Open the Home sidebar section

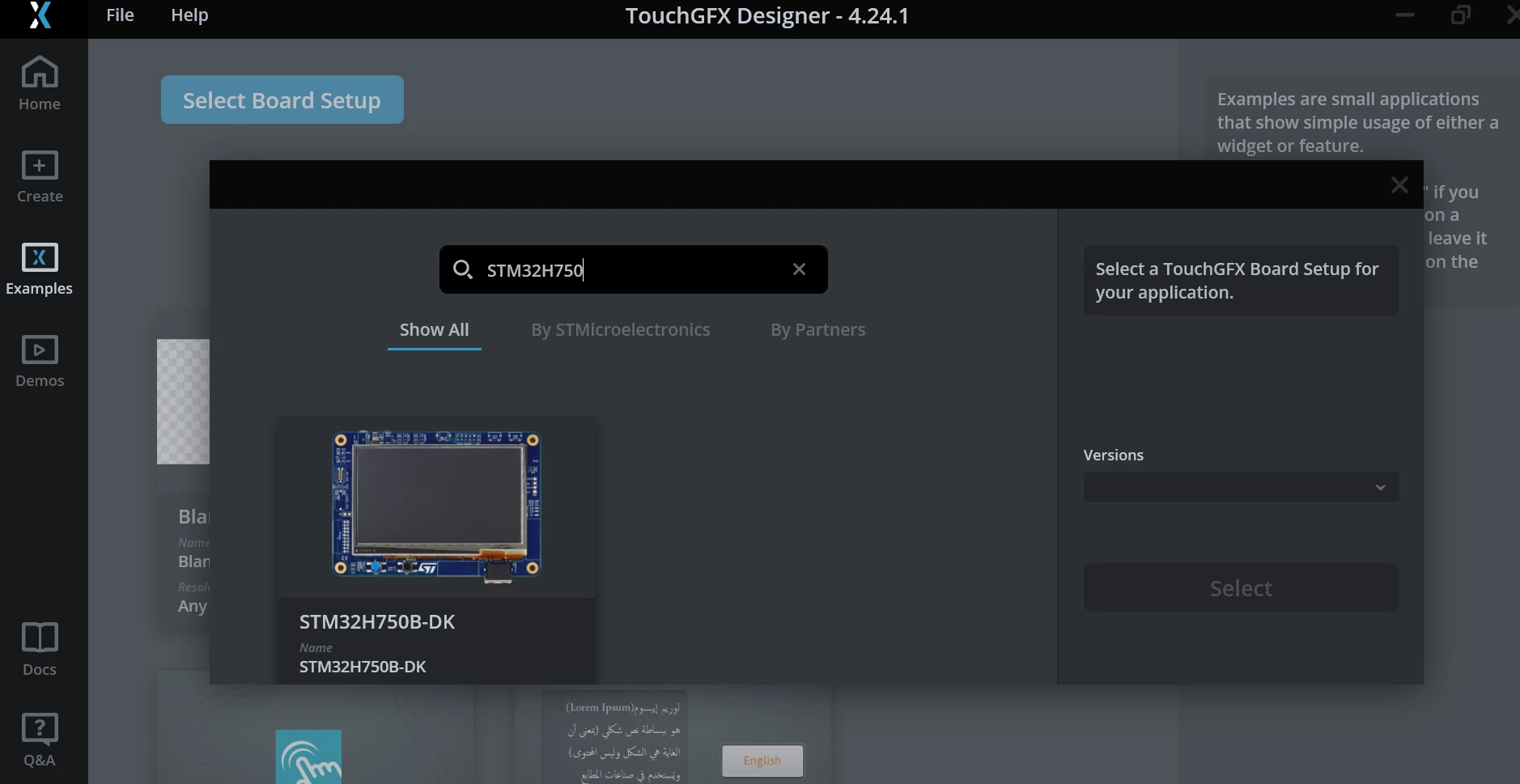point(40,83)
